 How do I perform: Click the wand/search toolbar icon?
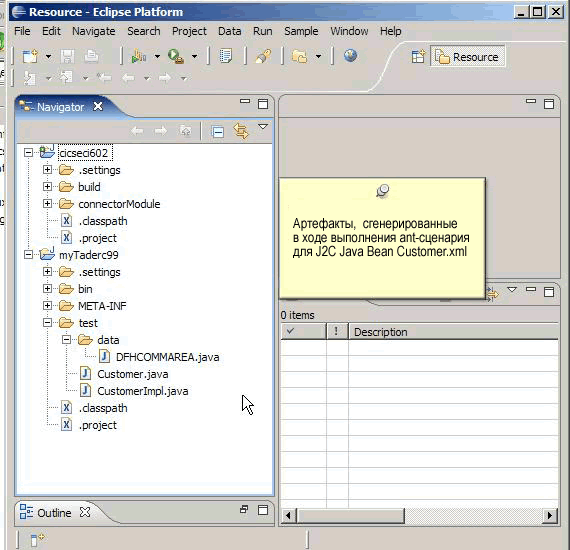tap(263, 56)
